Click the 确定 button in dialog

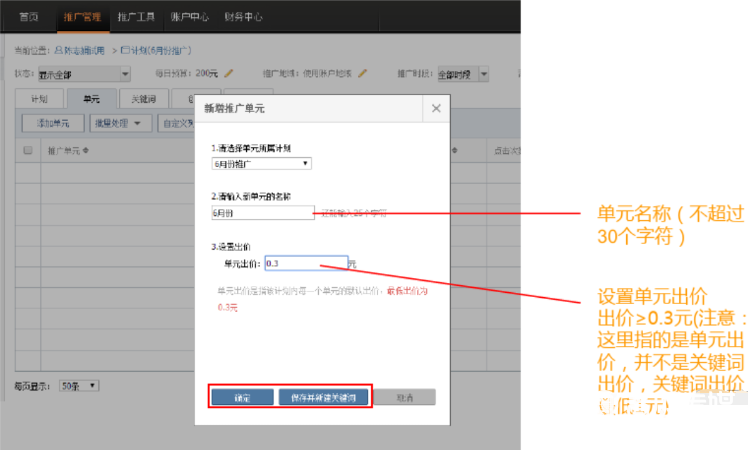tap(242, 397)
